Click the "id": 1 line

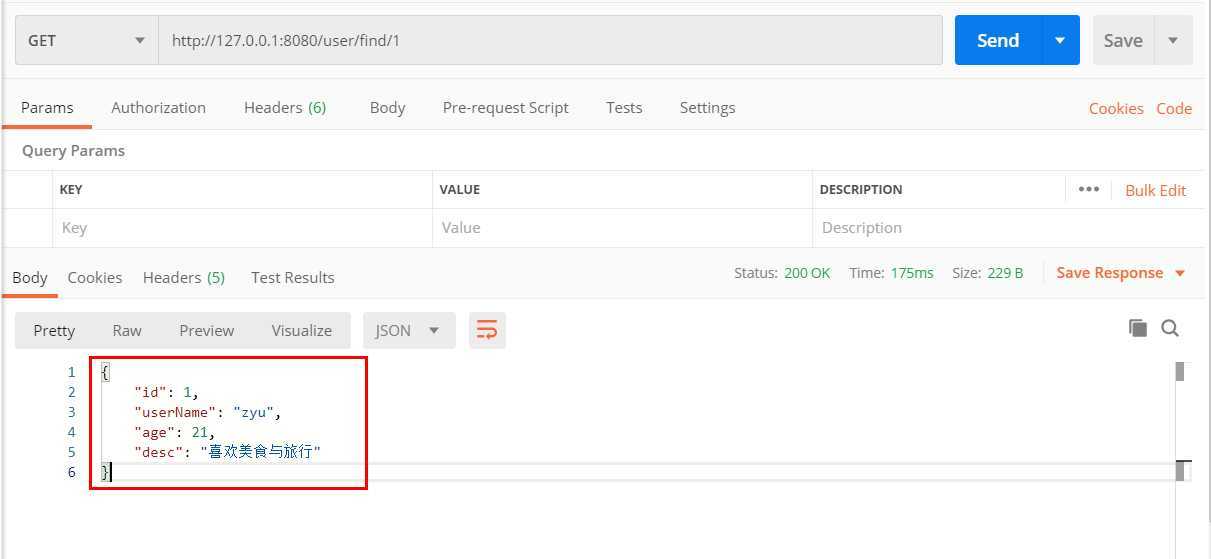166,392
